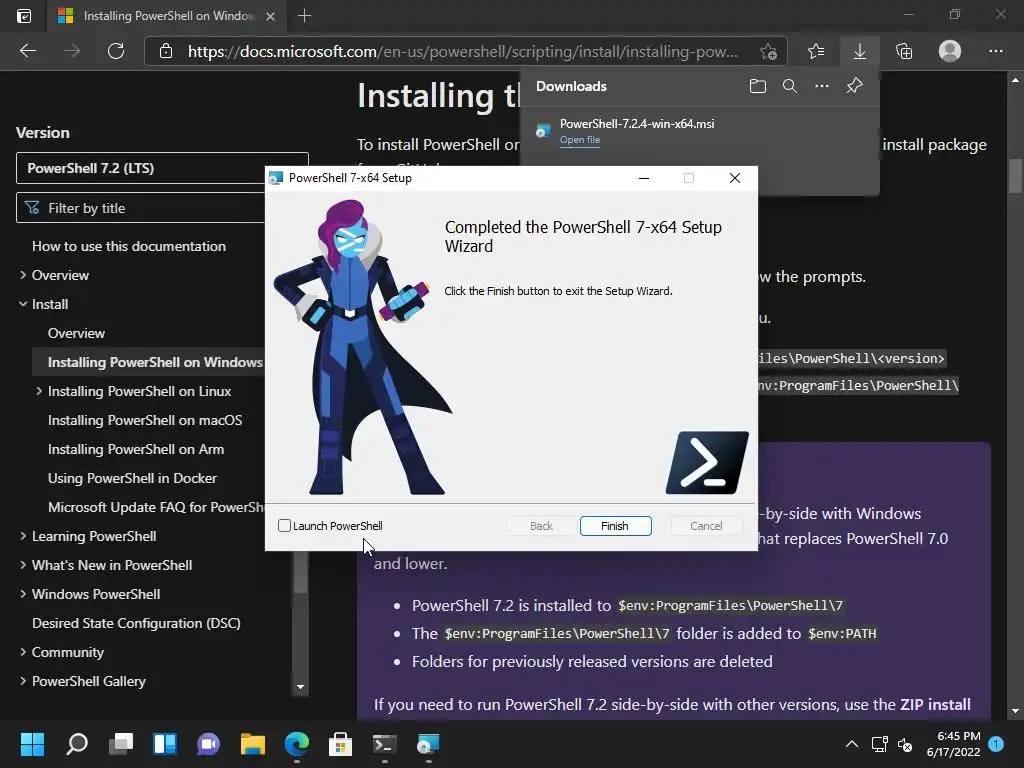
Task: Open Widgets from the taskbar
Action: point(165,744)
